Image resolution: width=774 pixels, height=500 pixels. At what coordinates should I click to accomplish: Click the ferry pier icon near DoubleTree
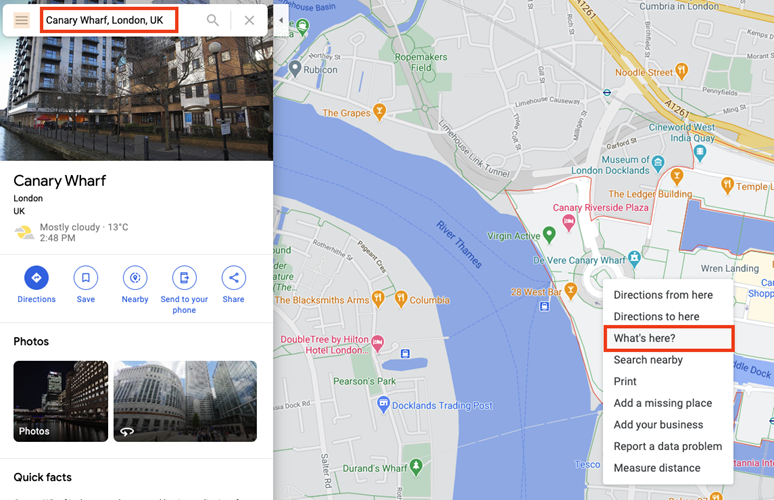(405, 353)
